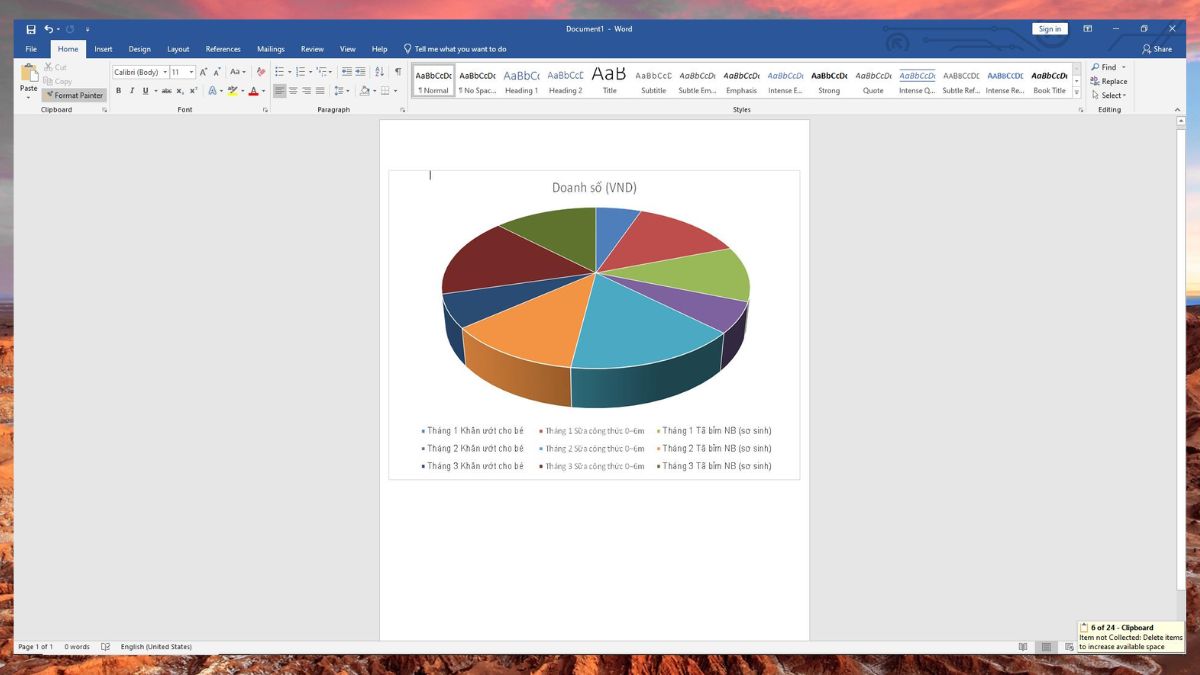
Task: Click the Save icon in title bar
Action: click(x=31, y=29)
